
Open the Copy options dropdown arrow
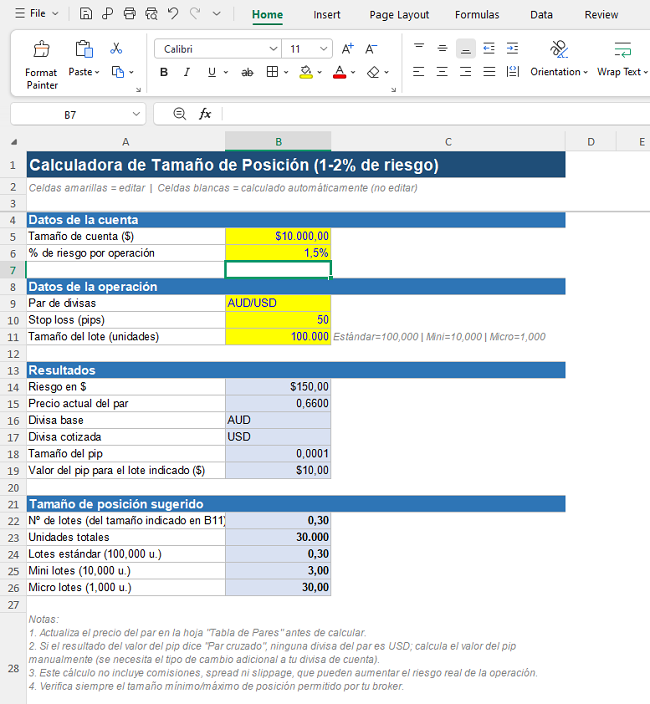(131, 72)
